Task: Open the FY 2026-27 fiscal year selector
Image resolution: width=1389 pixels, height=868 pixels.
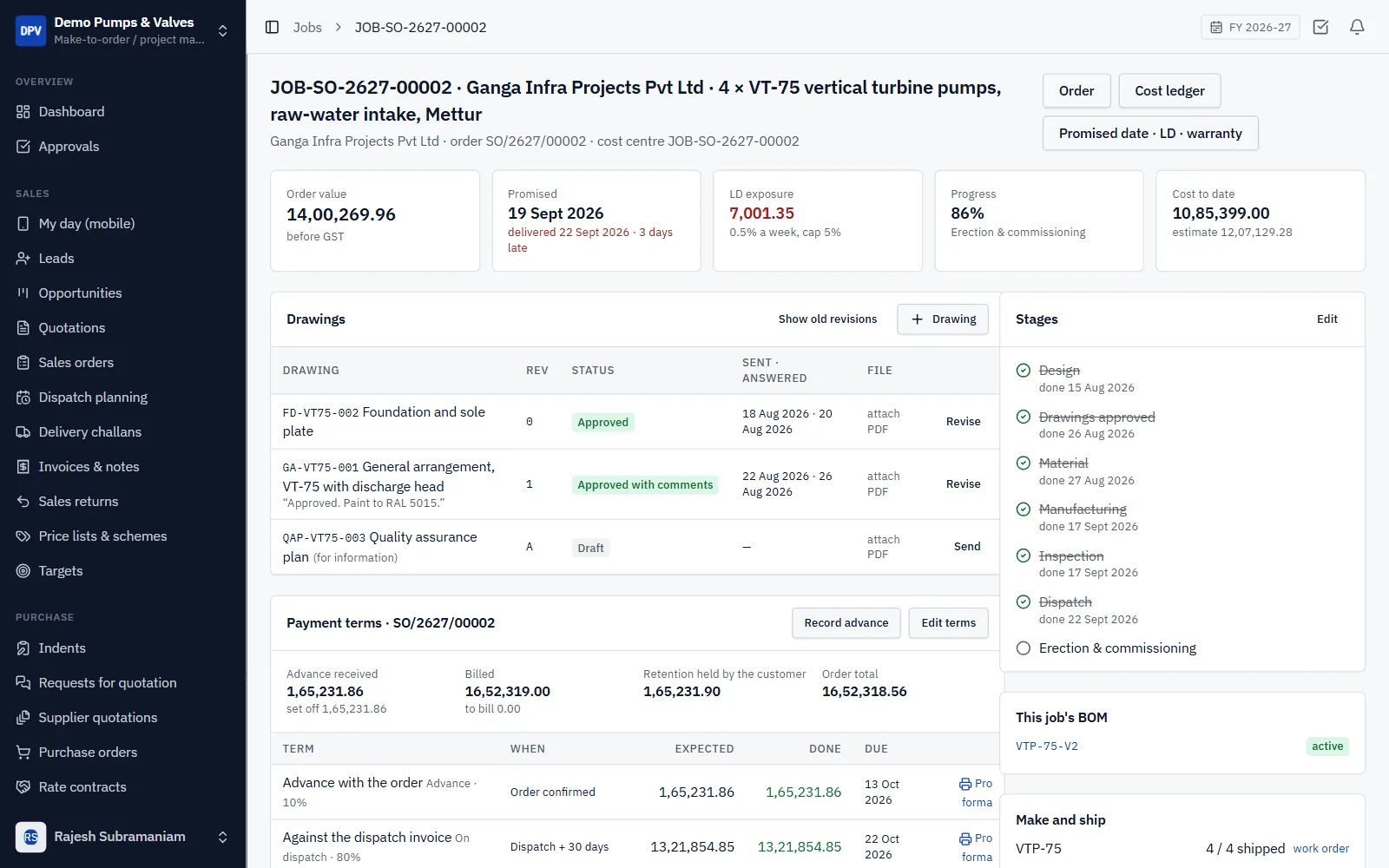Action: tap(1250, 27)
